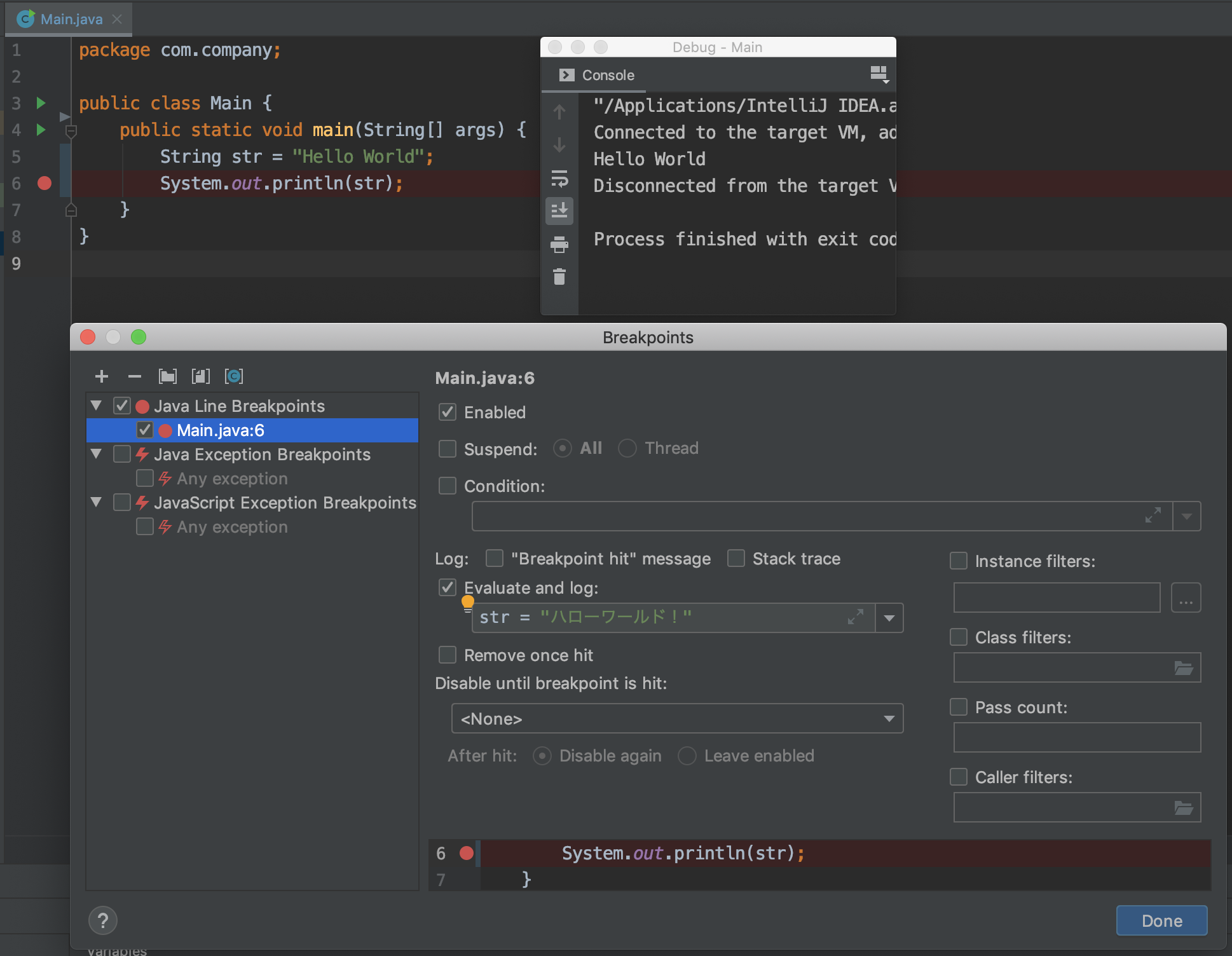Group breakpoints by class icon
This screenshot has width=1232, height=956.
234,376
